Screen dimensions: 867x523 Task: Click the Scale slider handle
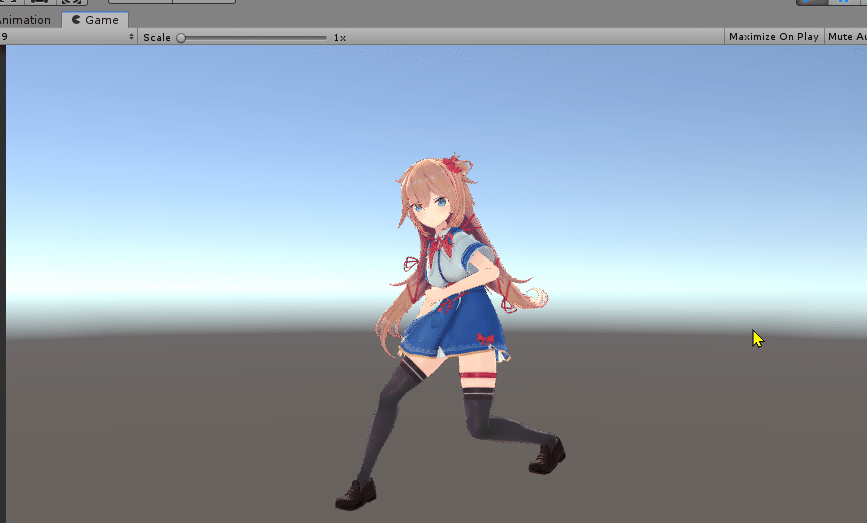click(x=181, y=38)
